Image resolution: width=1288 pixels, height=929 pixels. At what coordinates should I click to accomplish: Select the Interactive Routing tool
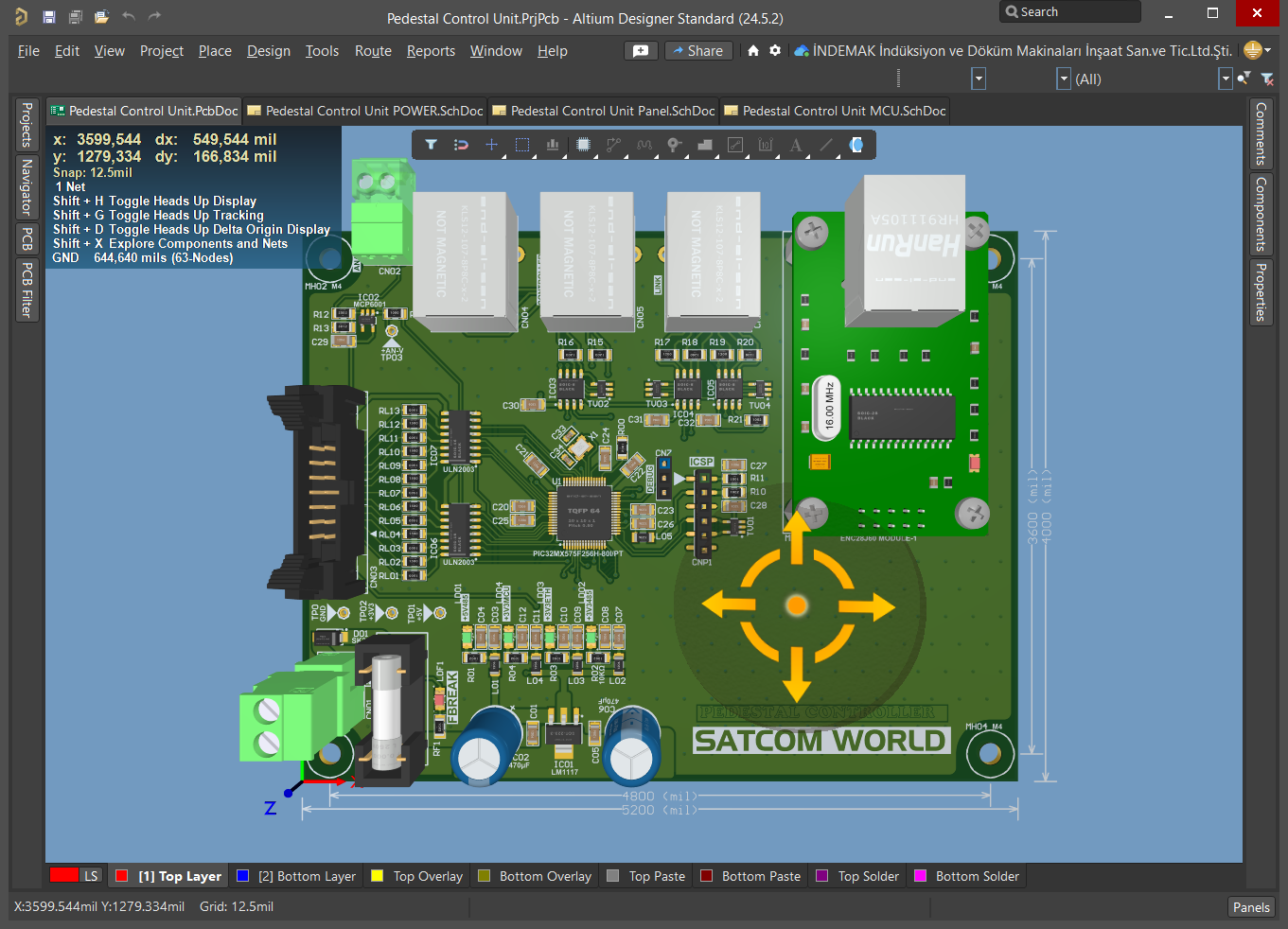click(613, 145)
